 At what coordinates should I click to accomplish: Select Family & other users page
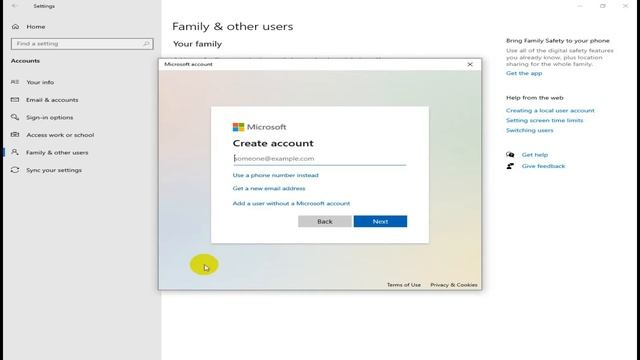(57, 152)
